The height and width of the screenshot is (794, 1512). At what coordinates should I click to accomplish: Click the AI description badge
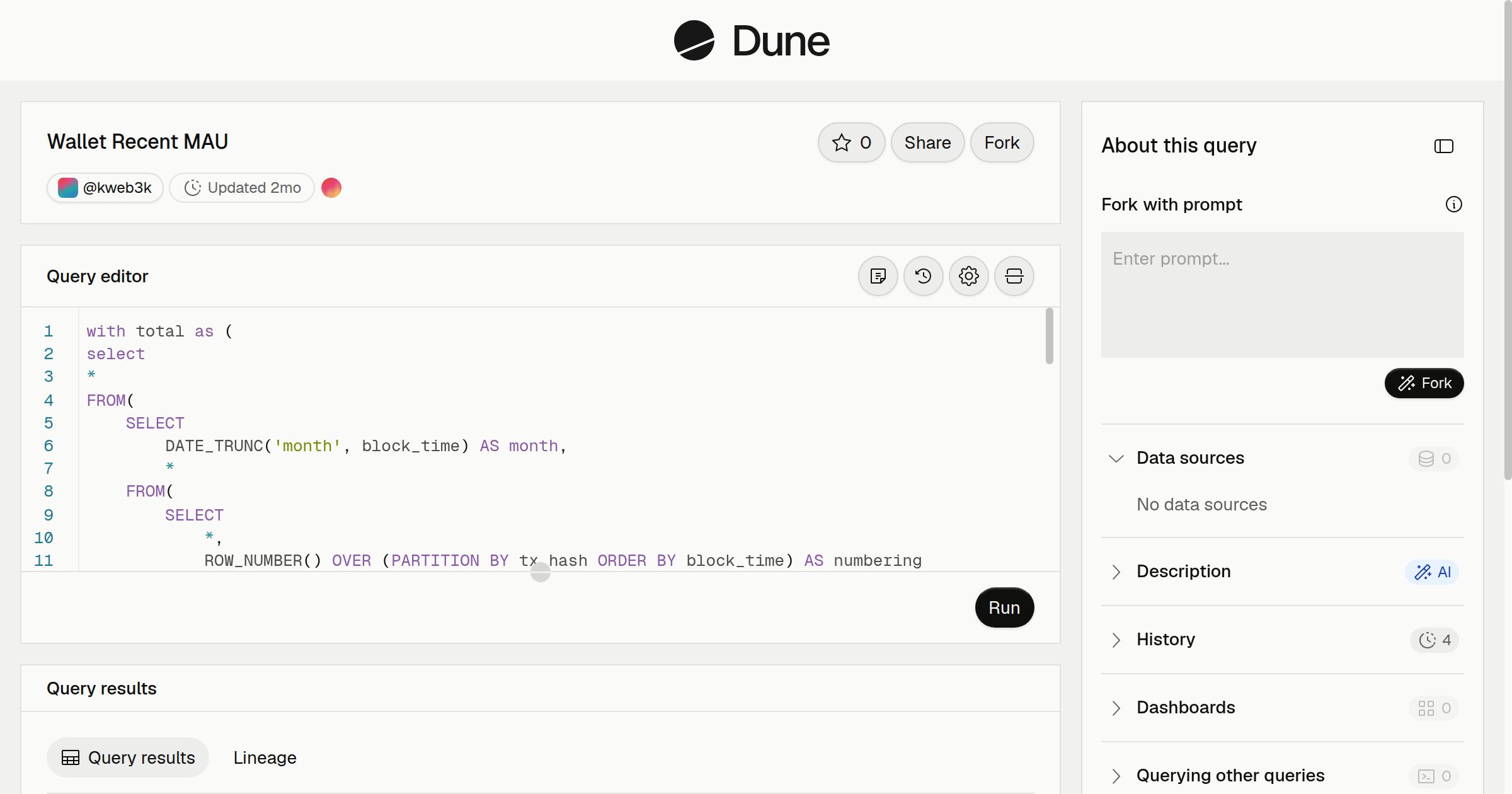click(x=1432, y=572)
